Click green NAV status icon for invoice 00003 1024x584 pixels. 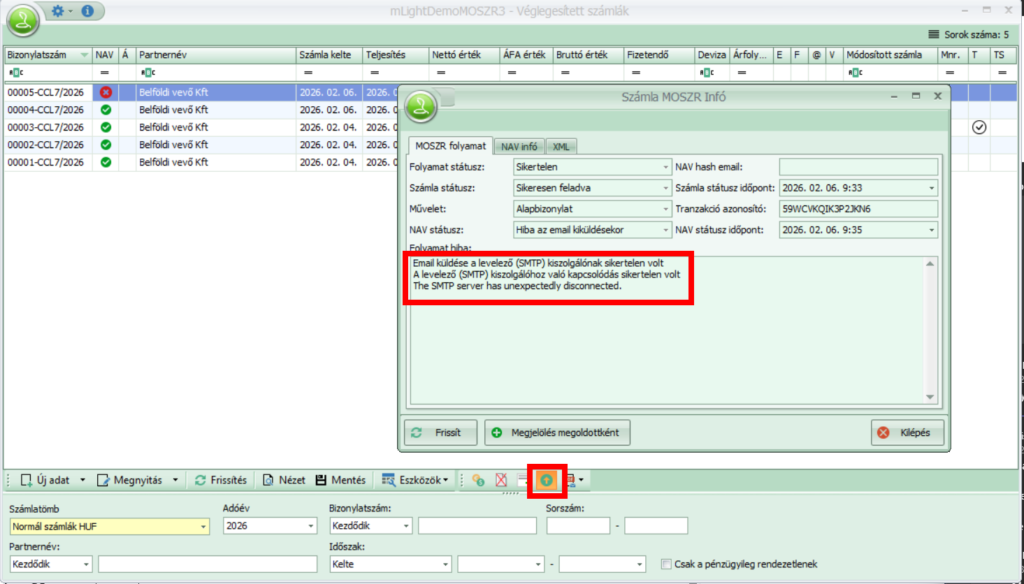[105, 128]
